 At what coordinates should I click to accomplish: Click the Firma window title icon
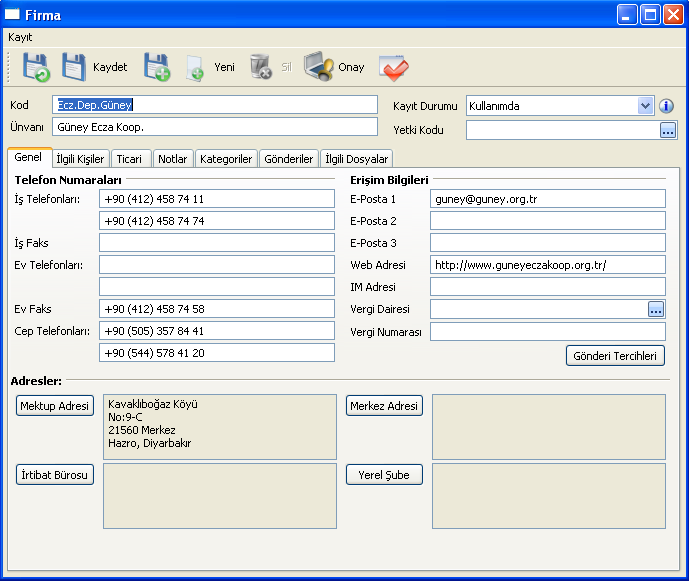coord(12,15)
